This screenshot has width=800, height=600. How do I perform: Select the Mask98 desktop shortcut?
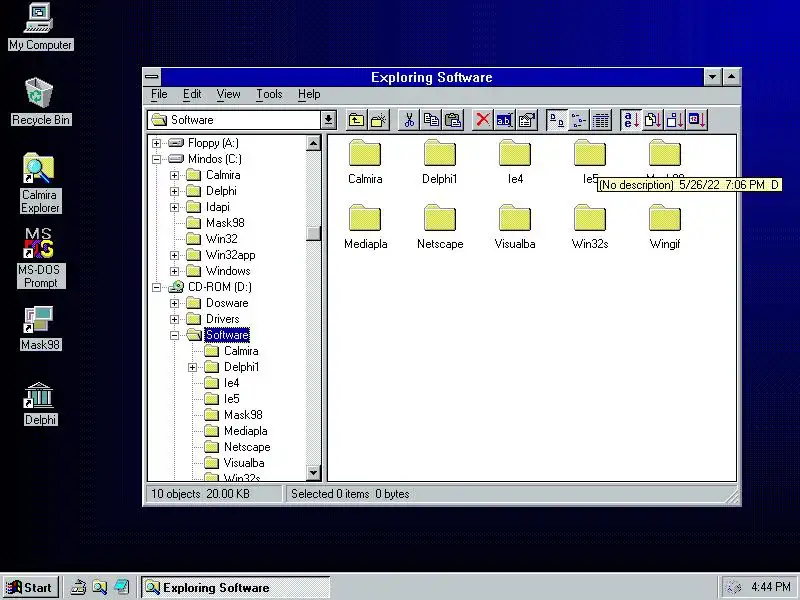click(x=40, y=329)
